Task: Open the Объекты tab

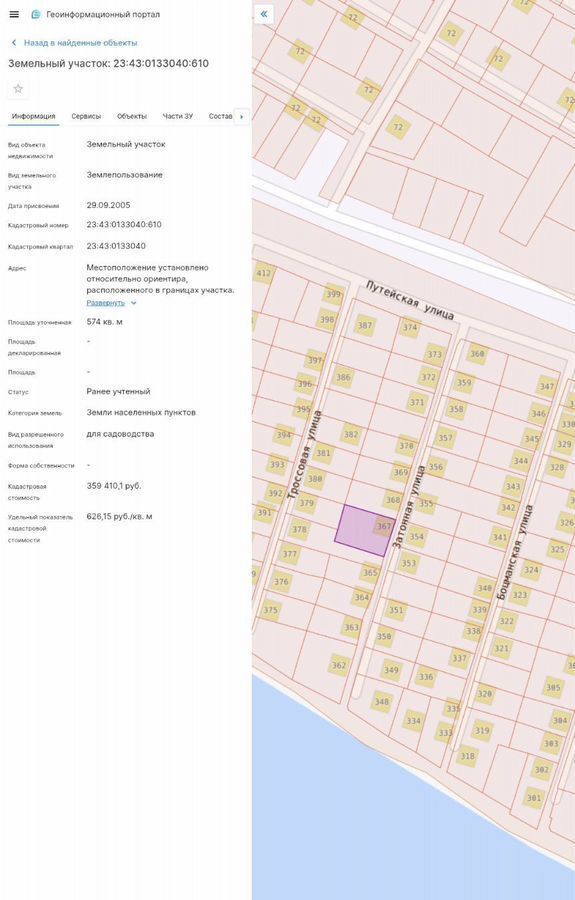Action: pyautogui.click(x=132, y=116)
